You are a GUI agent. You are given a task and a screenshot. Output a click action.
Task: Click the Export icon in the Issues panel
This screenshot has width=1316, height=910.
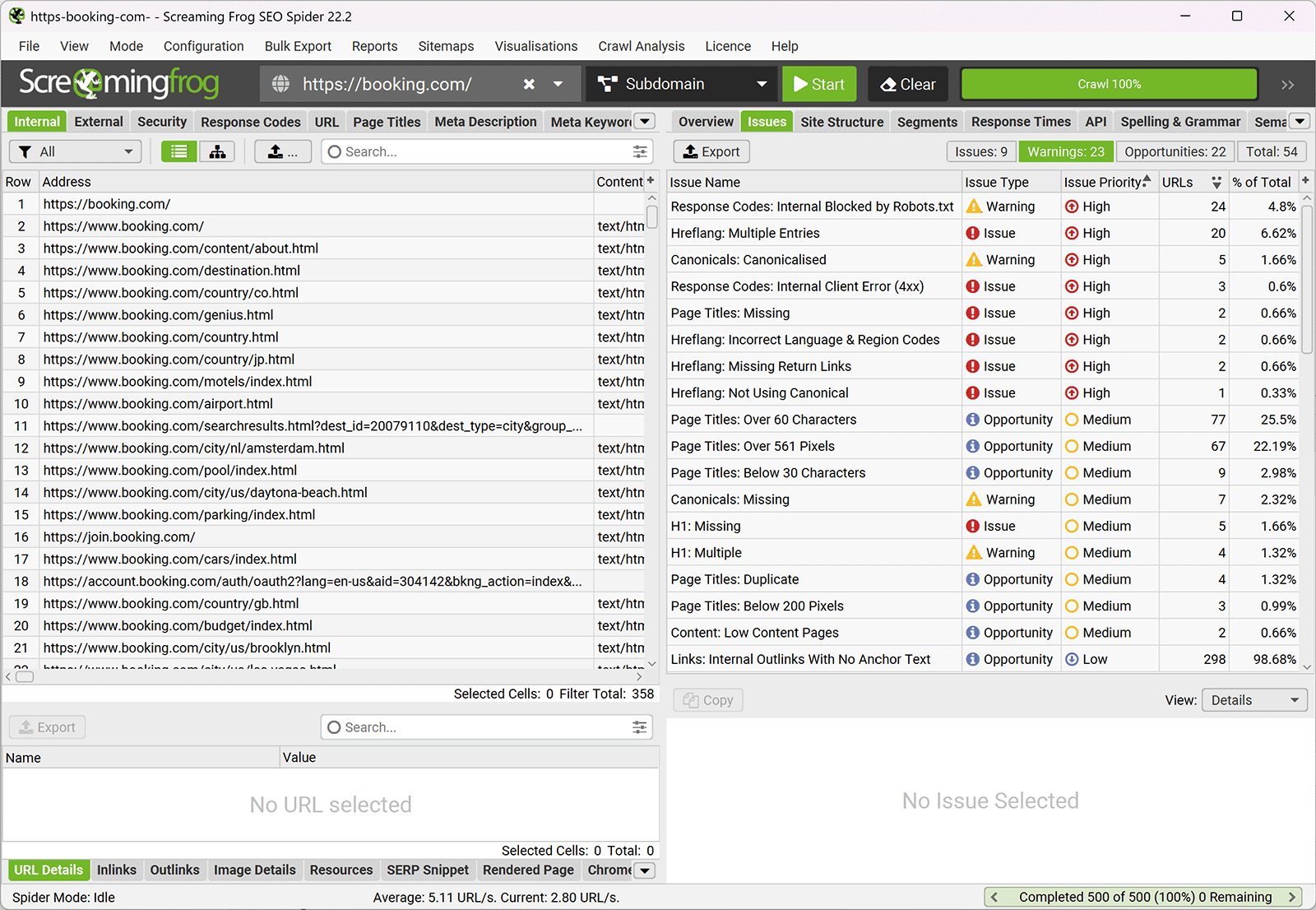click(711, 151)
